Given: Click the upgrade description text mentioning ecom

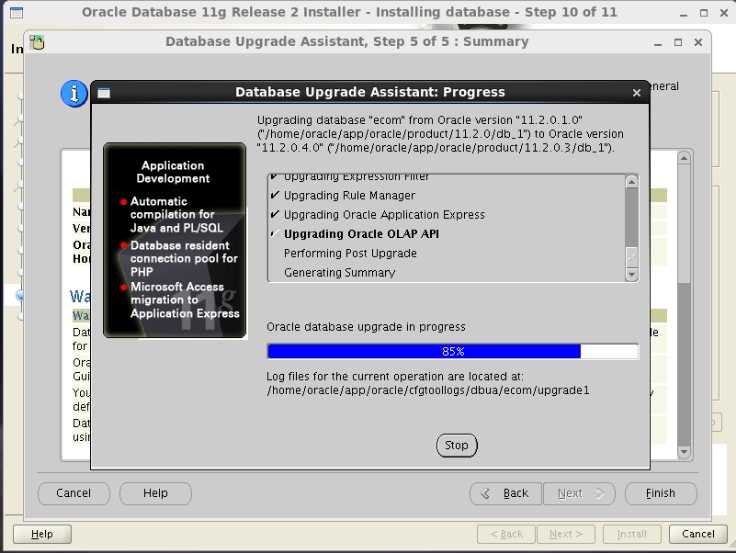Looking at the screenshot, I should [x=440, y=134].
